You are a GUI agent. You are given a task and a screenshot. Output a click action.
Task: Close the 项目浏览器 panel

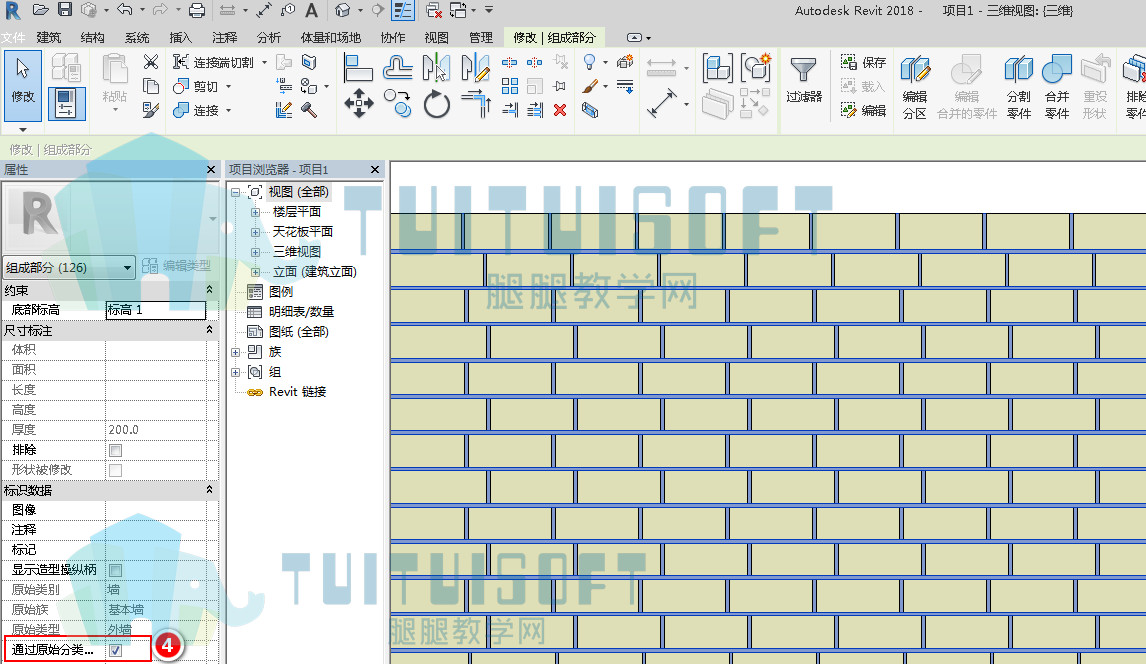pos(375,169)
